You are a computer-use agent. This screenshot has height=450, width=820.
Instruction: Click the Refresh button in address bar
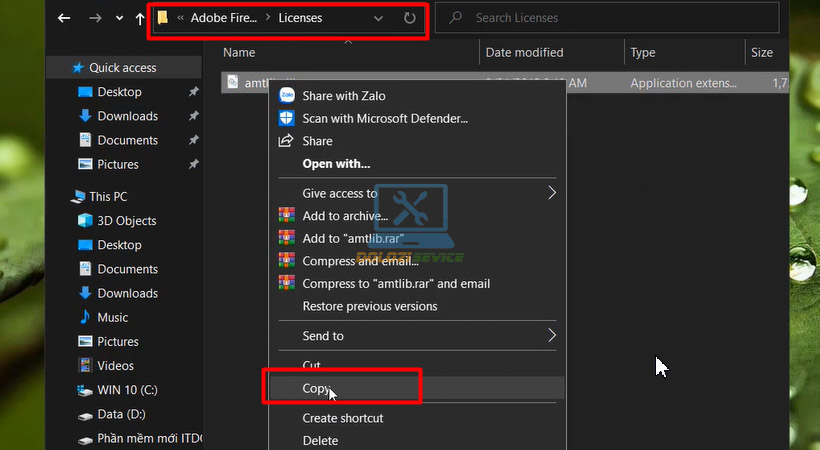click(x=409, y=18)
